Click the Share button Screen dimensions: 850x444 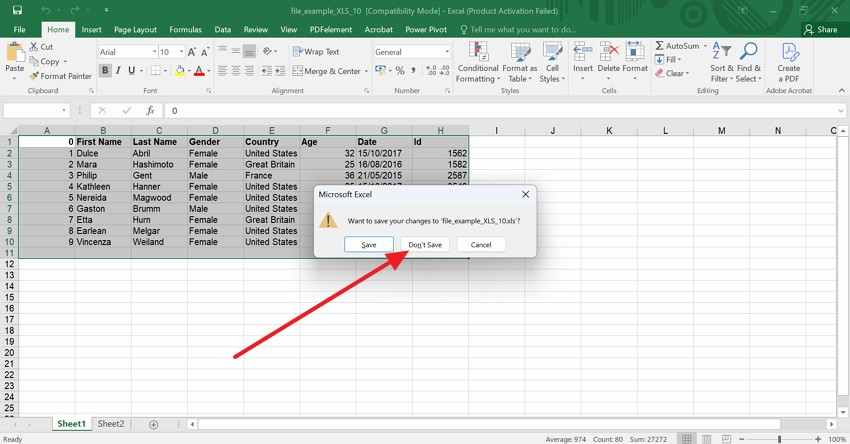(821, 30)
